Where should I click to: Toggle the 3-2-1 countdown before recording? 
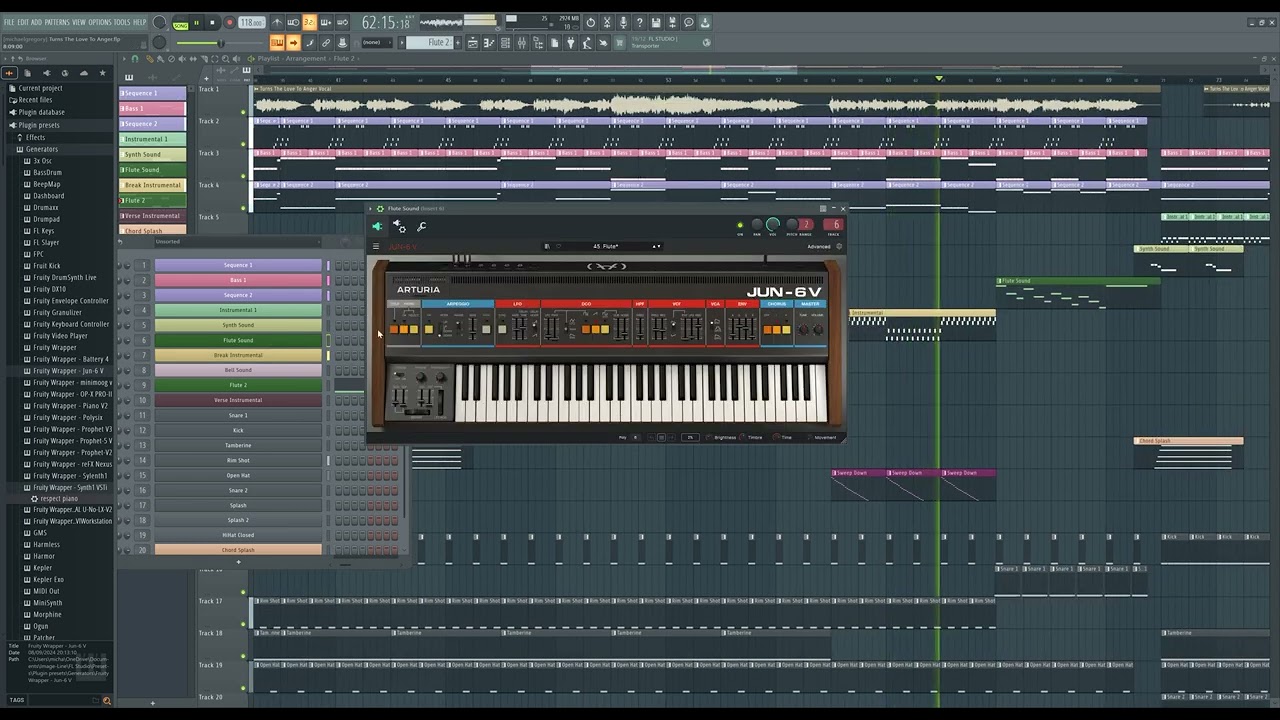[x=309, y=22]
